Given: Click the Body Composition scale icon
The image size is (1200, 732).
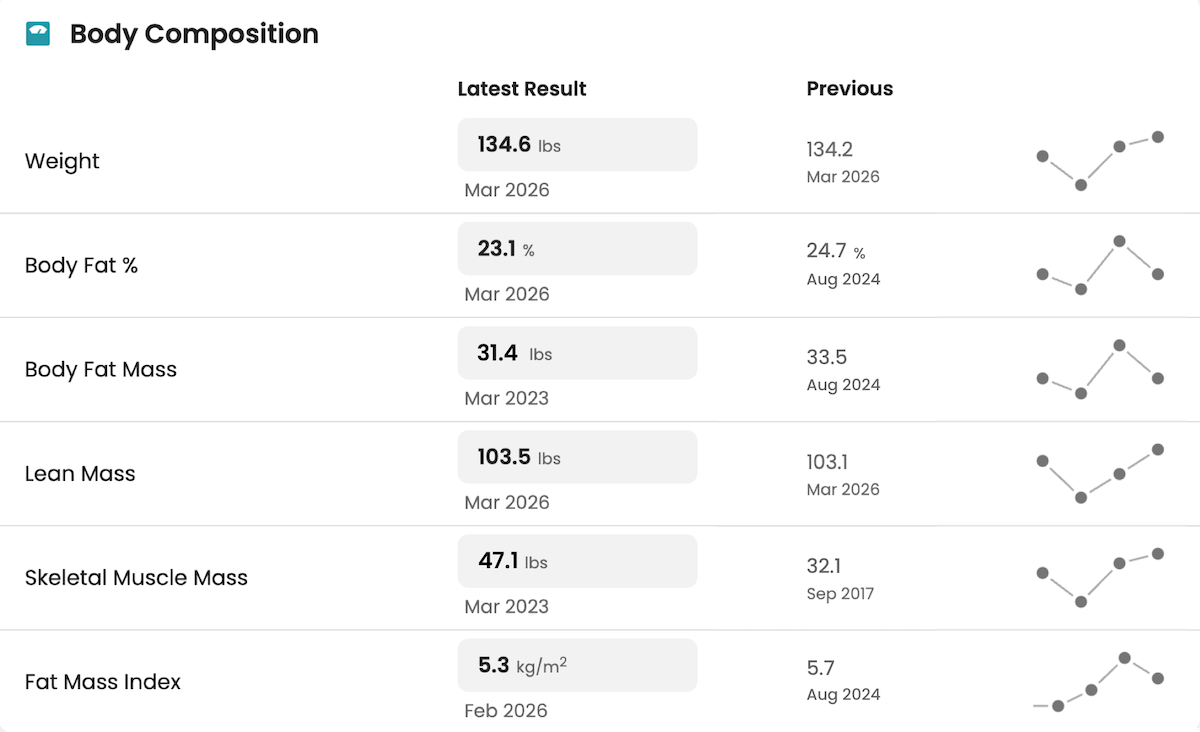Looking at the screenshot, I should tap(38, 32).
